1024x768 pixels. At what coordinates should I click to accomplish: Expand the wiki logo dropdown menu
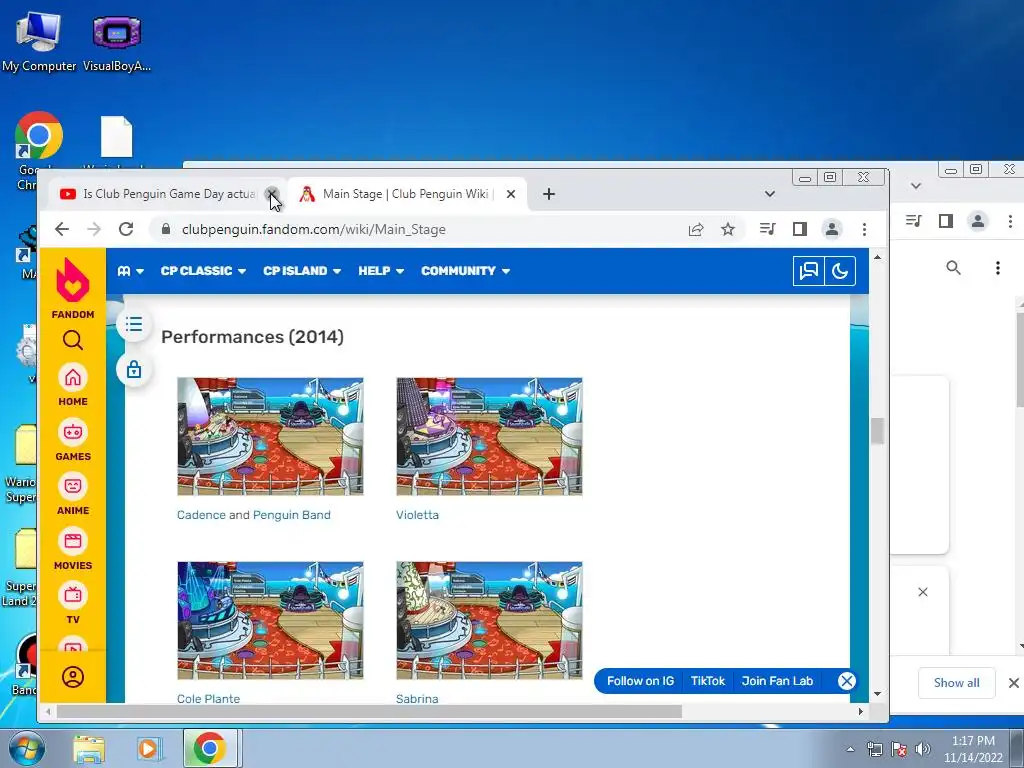coord(131,271)
